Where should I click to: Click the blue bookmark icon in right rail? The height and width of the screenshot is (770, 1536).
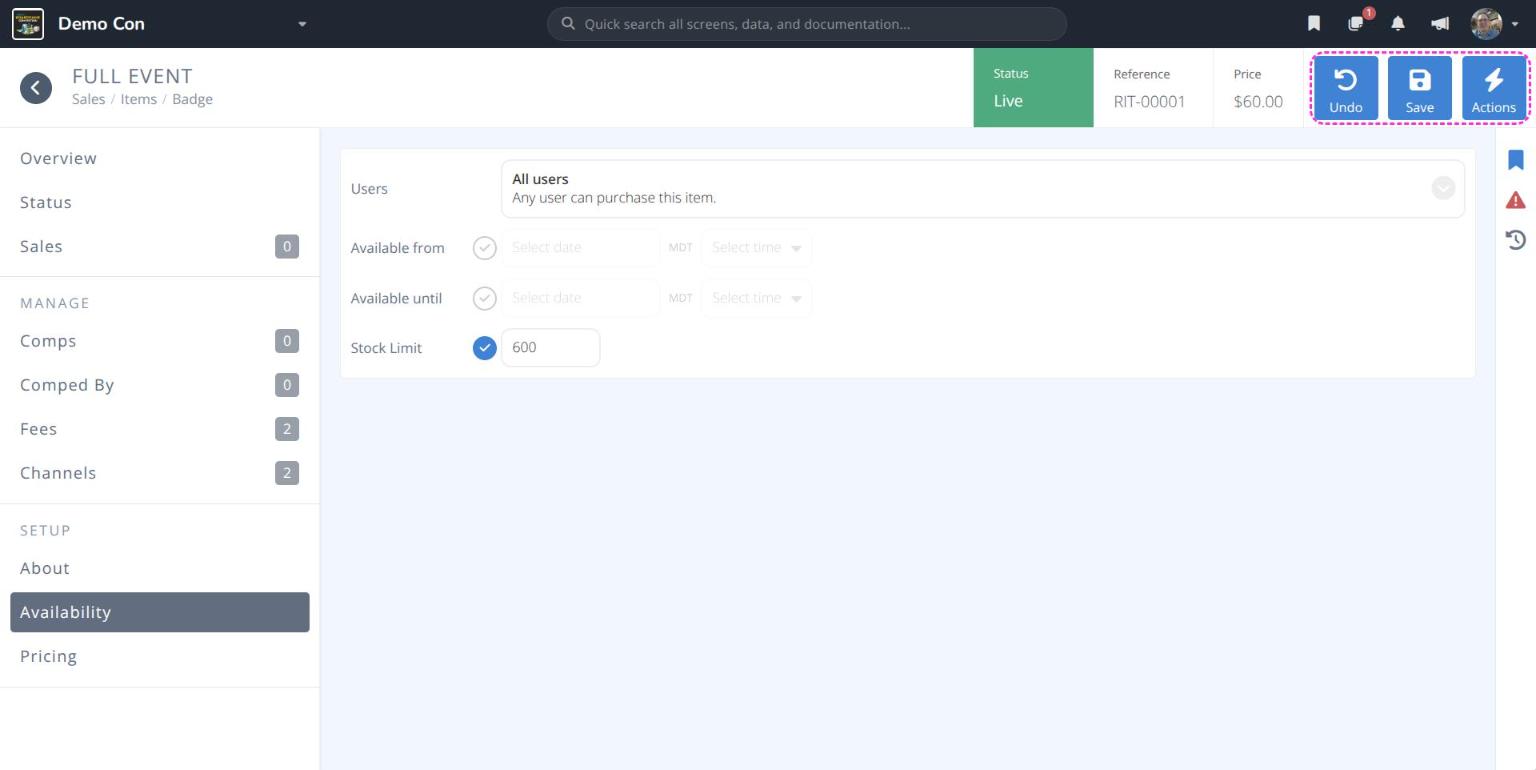(x=1516, y=160)
